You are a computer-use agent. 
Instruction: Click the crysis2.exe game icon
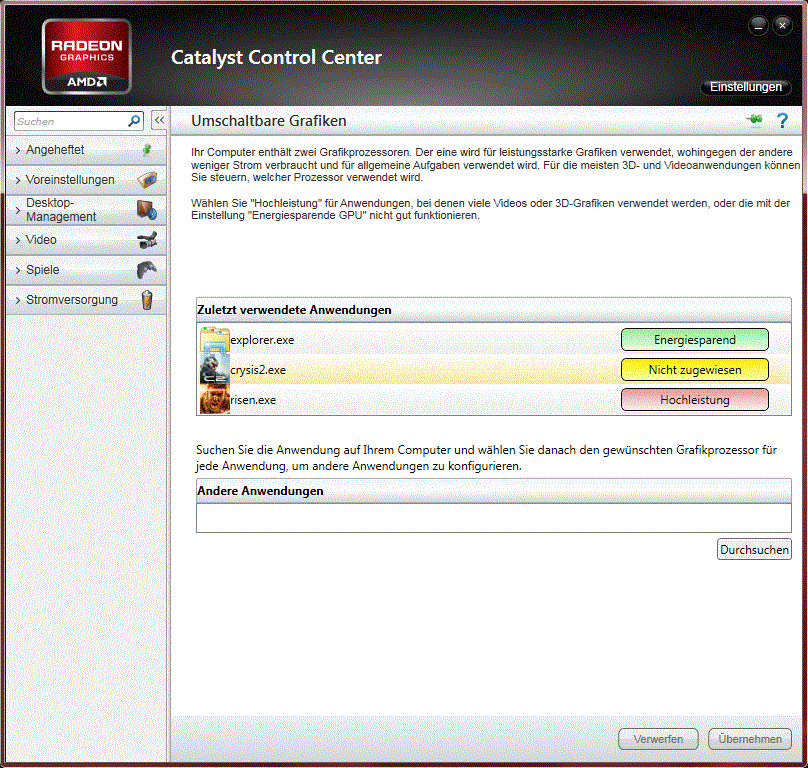click(215, 370)
